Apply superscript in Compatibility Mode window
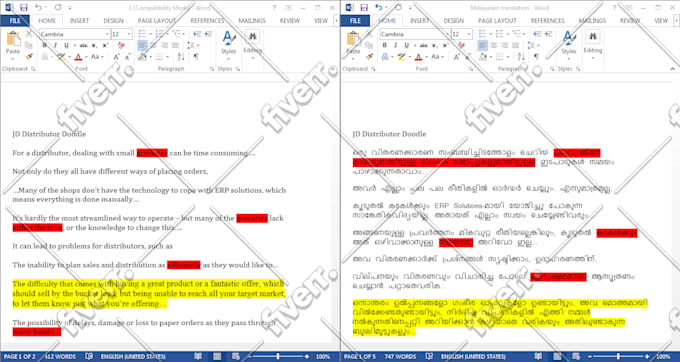The height and width of the screenshot is (362, 680). tap(105, 46)
